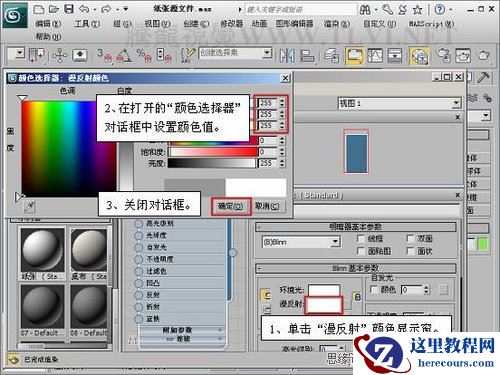Open the 渲染(R) menu
This screenshot has height=375, width=500.
[337, 24]
